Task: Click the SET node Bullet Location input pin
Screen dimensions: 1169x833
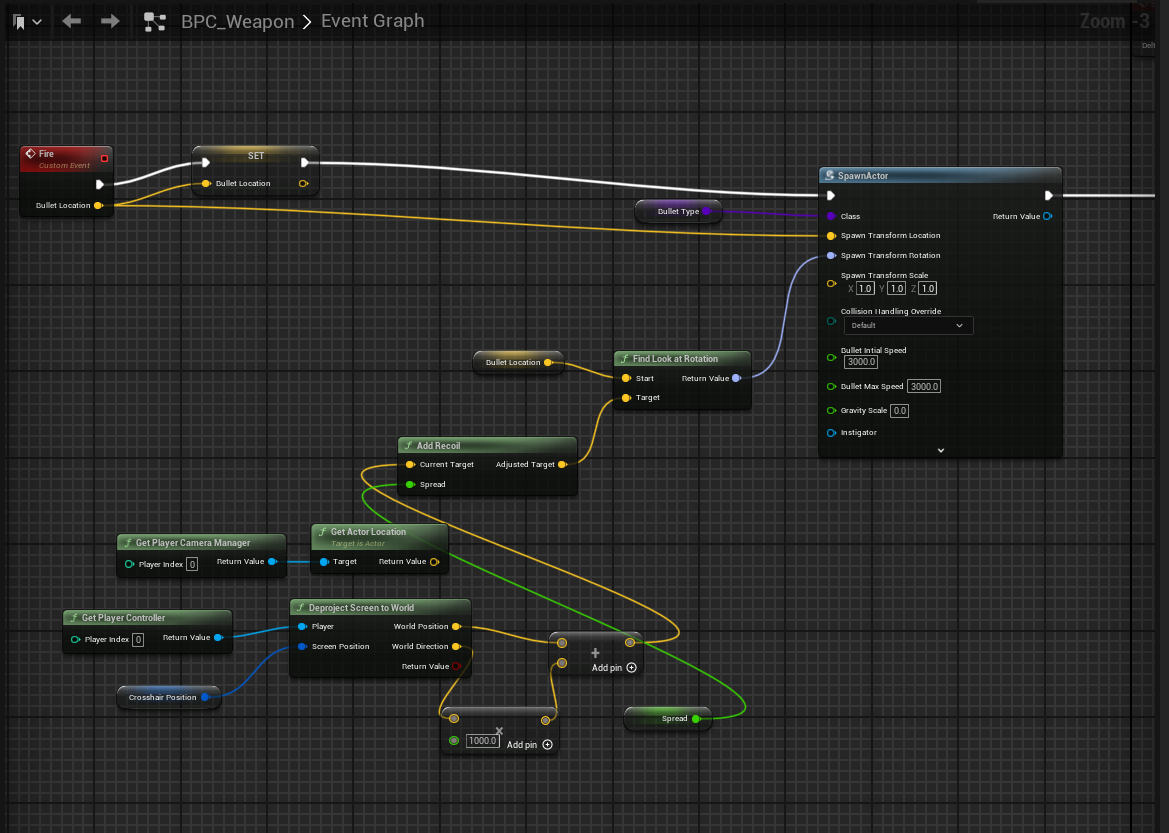Action: tap(207, 183)
